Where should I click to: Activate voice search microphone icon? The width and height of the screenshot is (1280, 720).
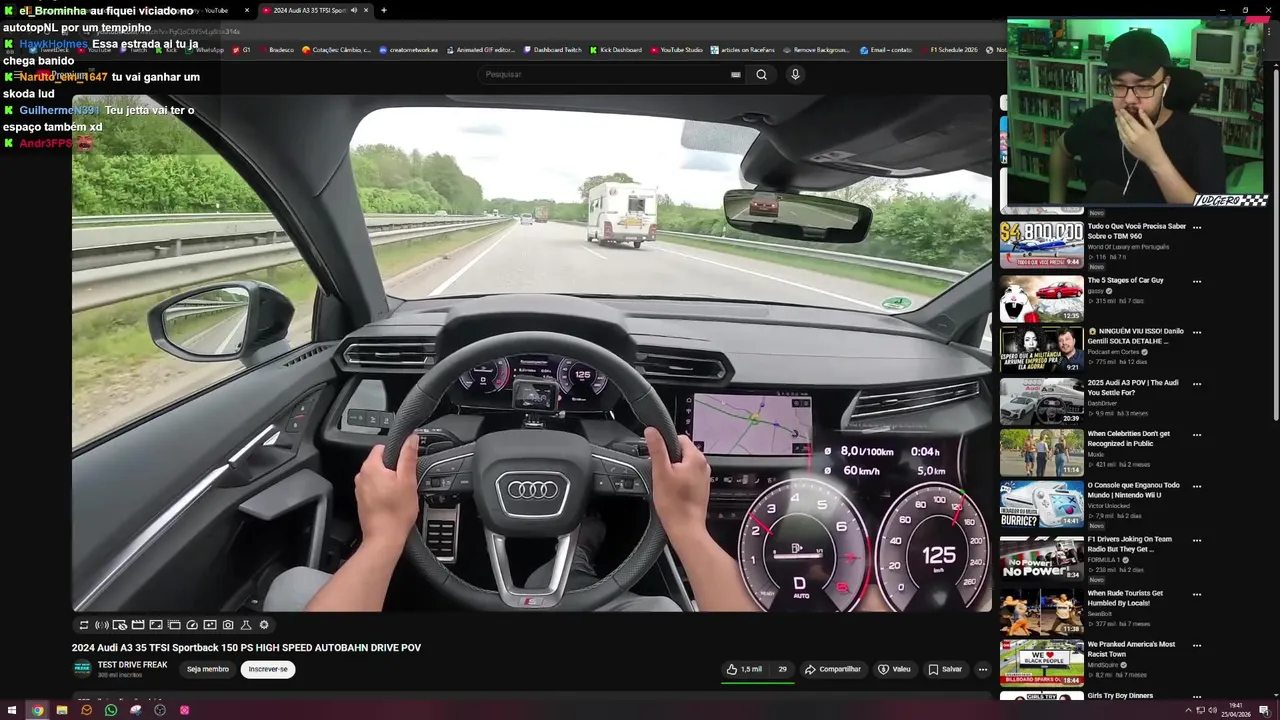coord(795,74)
